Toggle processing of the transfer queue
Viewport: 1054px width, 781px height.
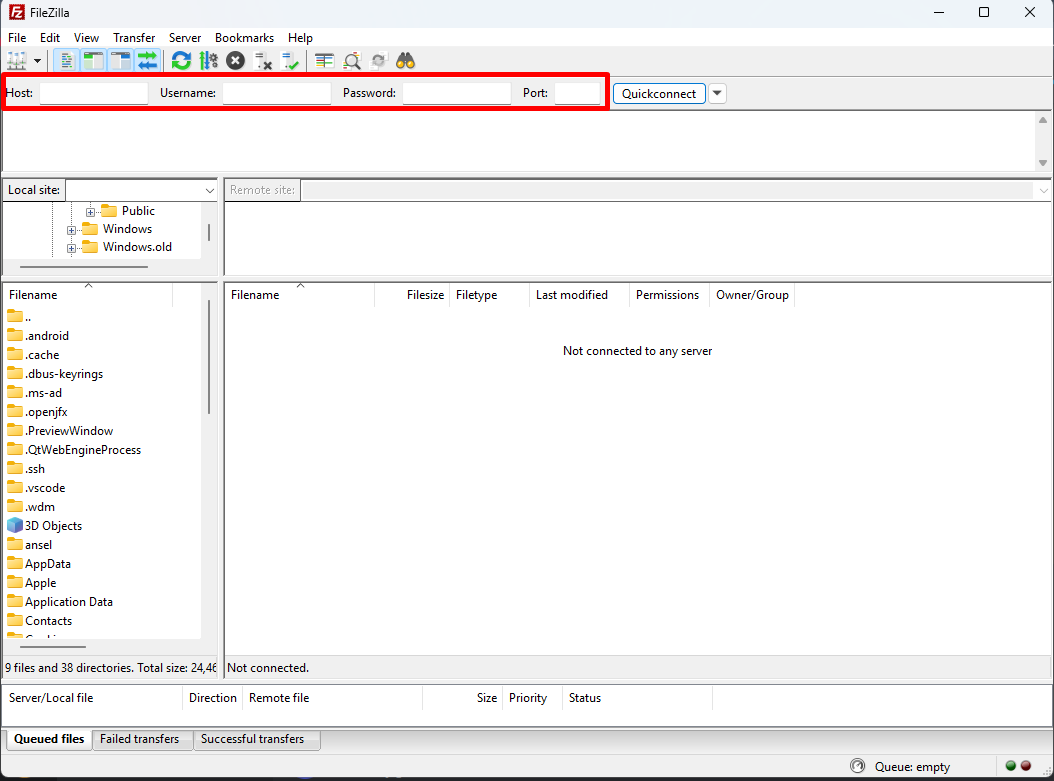(208, 60)
